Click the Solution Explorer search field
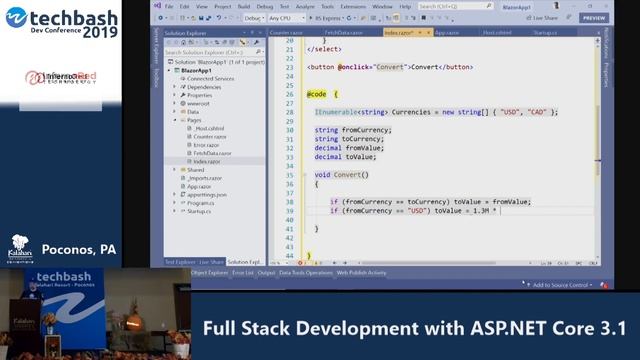The image size is (640, 360). [214, 52]
